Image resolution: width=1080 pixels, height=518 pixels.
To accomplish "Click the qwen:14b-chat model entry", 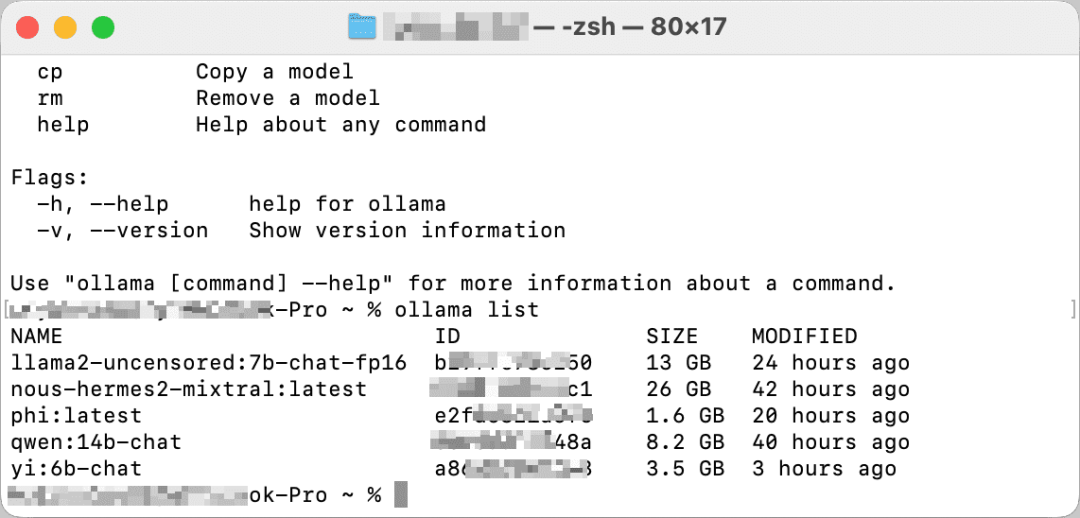I will (x=96, y=442).
